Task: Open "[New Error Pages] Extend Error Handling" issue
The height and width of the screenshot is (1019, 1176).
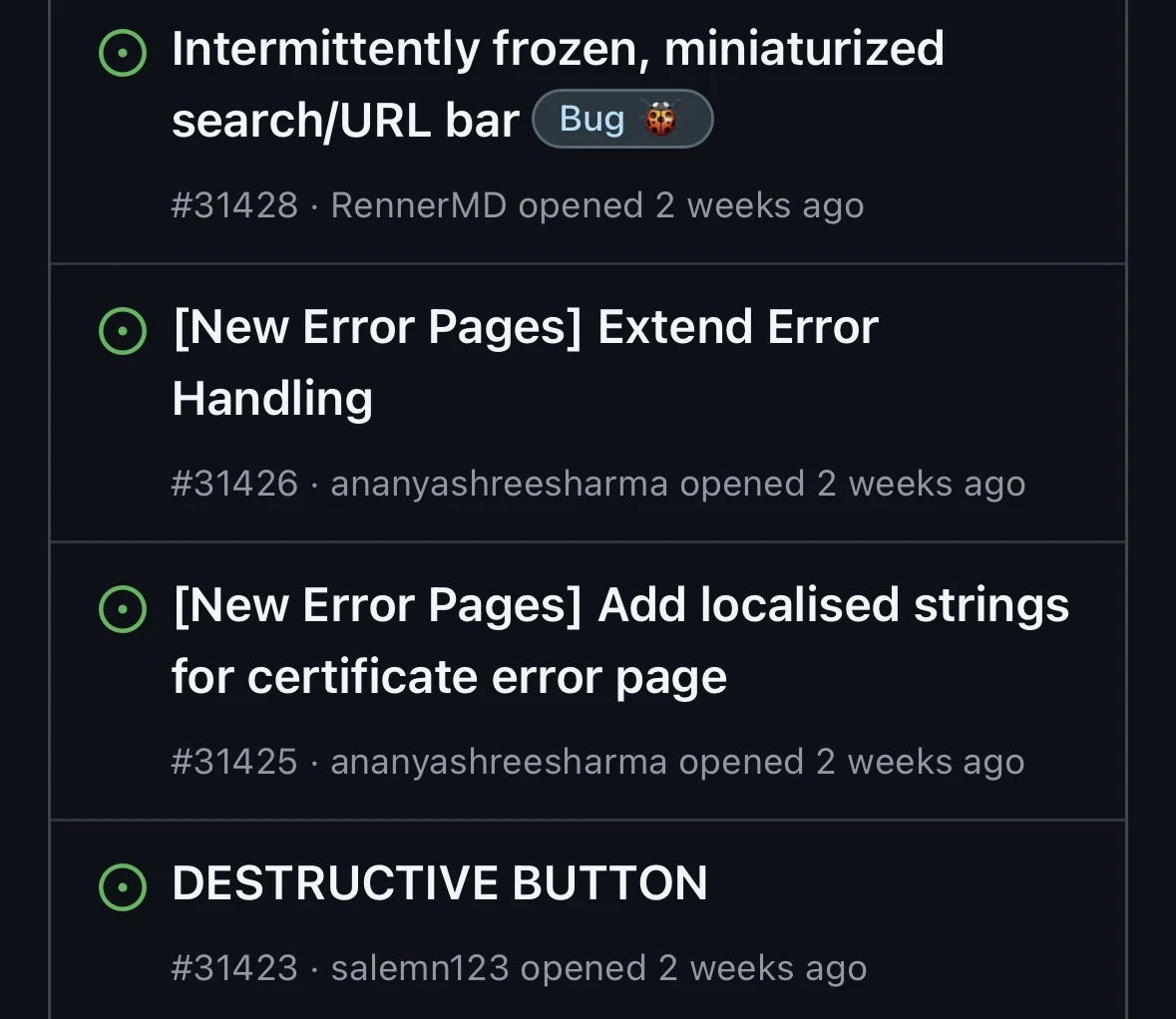Action: point(525,328)
